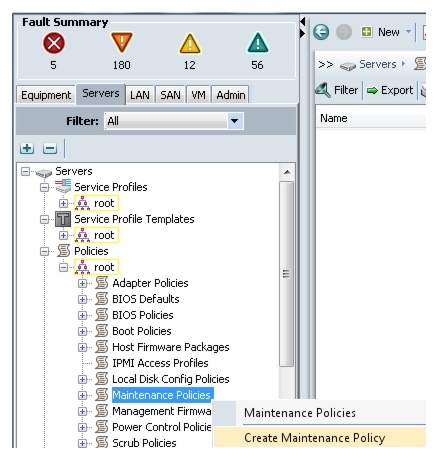This screenshot has height=461, width=439.
Task: Click the major faults orange triangle icon
Action: 122,43
